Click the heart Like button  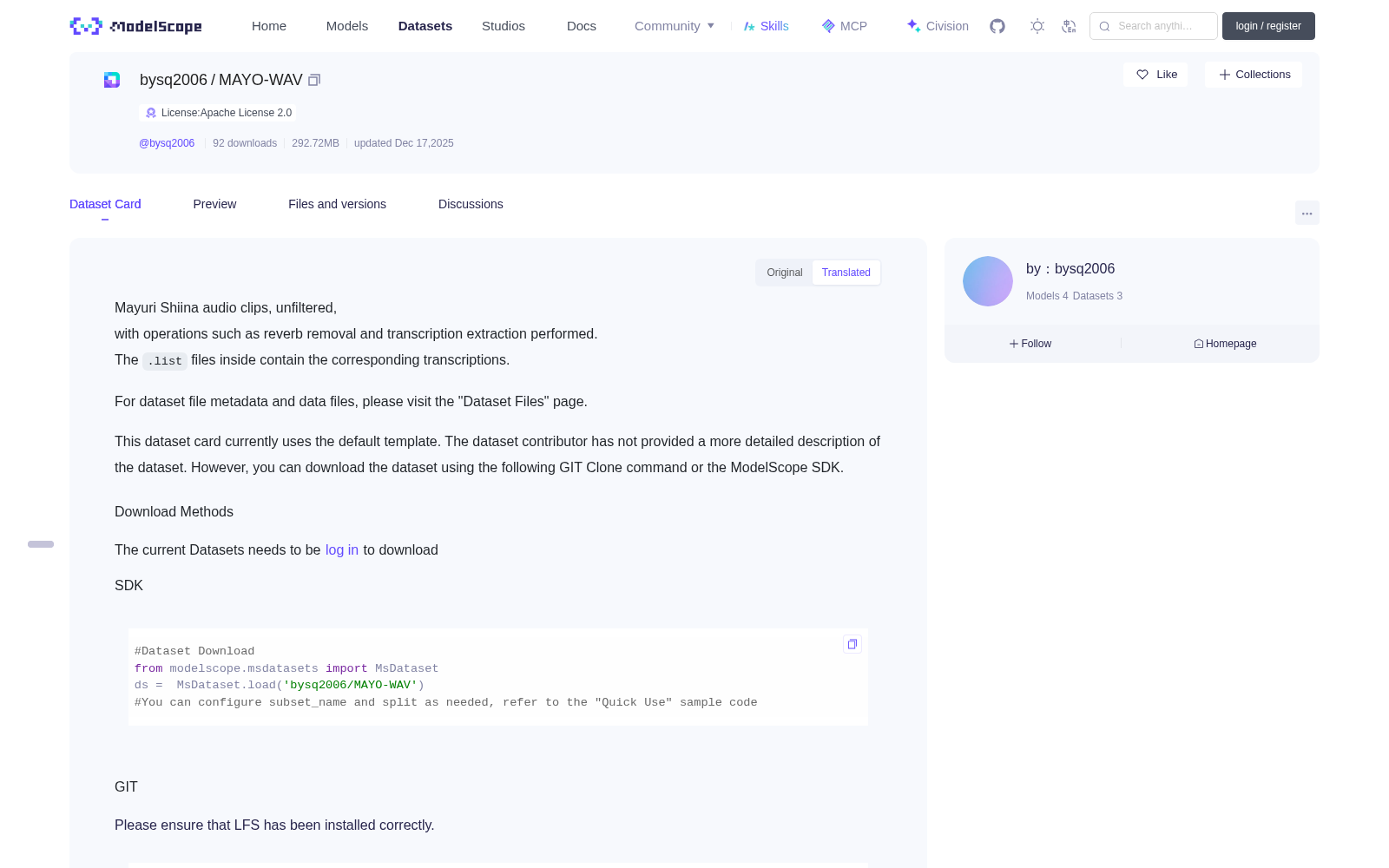(1155, 75)
